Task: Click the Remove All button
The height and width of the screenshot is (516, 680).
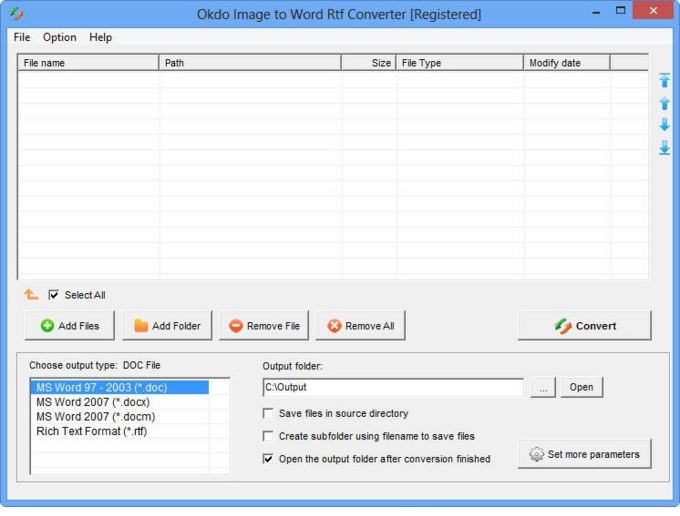Action: pyautogui.click(x=360, y=326)
